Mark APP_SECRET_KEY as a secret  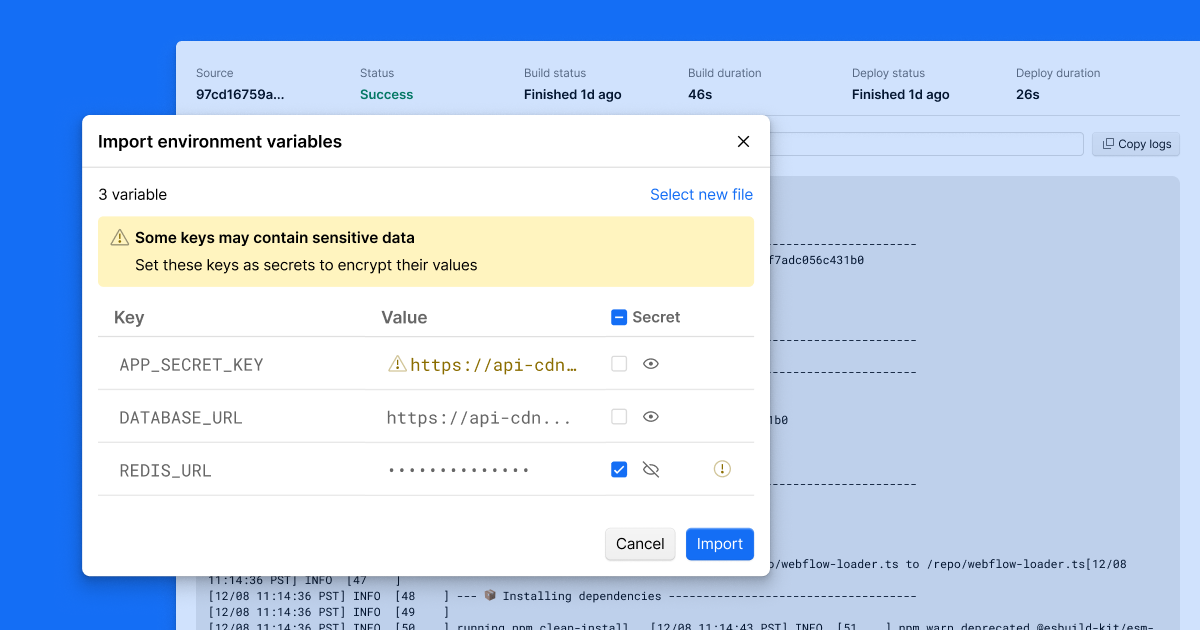click(619, 364)
